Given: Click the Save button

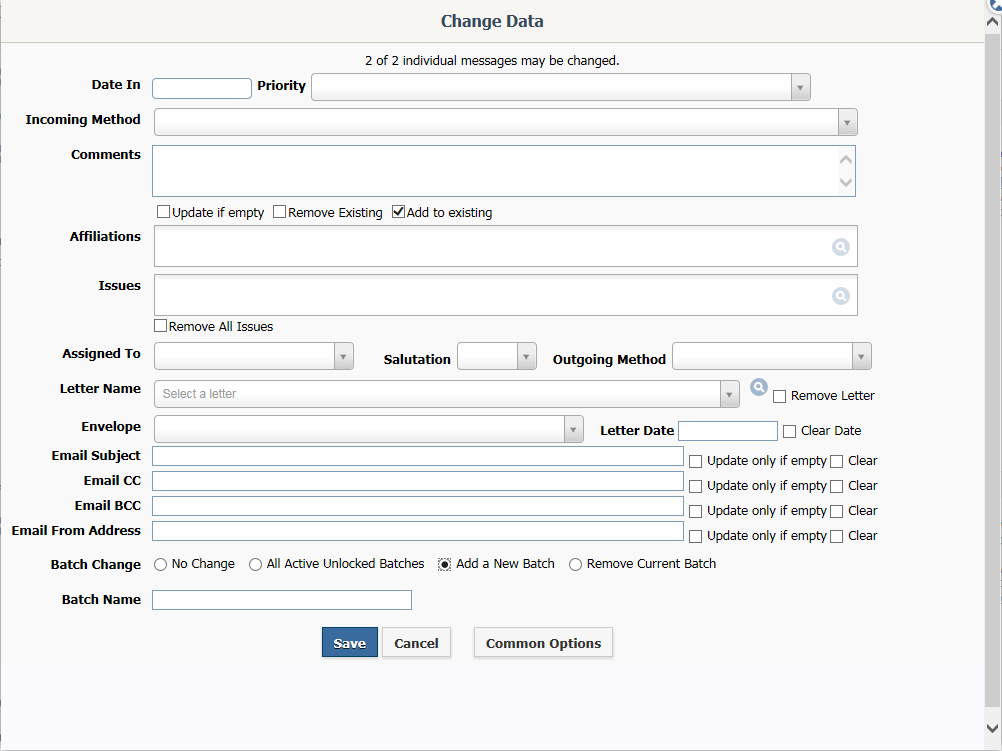Looking at the screenshot, I should point(350,642).
